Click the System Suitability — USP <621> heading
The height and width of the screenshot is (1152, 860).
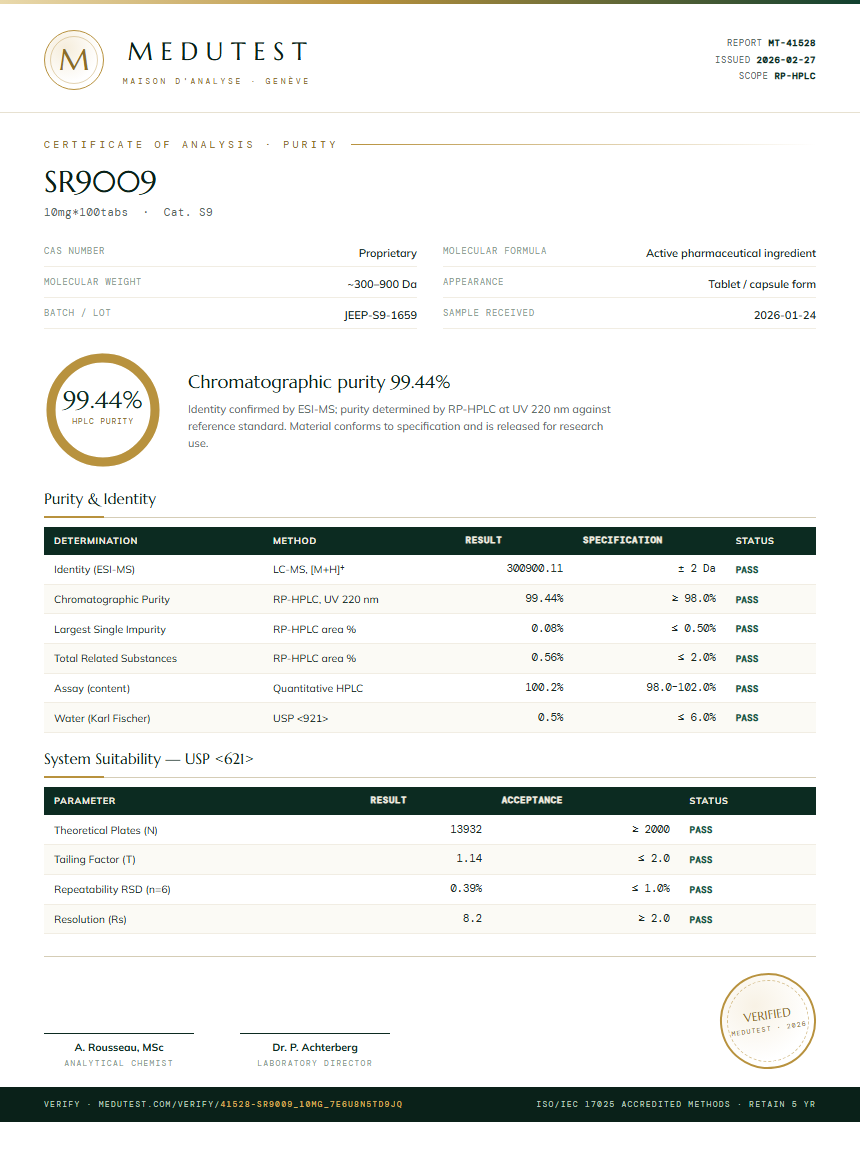(x=148, y=759)
